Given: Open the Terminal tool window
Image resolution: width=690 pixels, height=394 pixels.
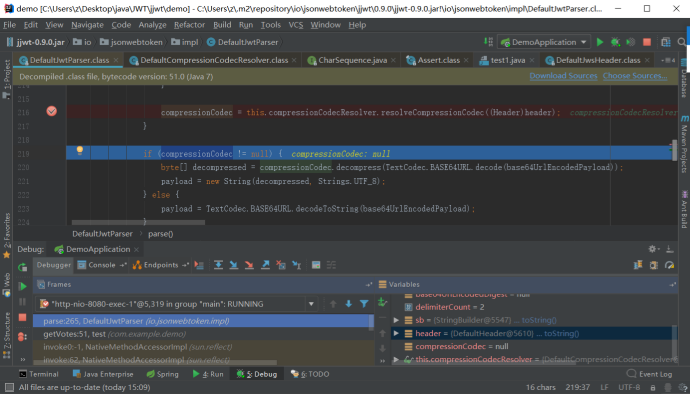Looking at the screenshot, I should 39,374.
